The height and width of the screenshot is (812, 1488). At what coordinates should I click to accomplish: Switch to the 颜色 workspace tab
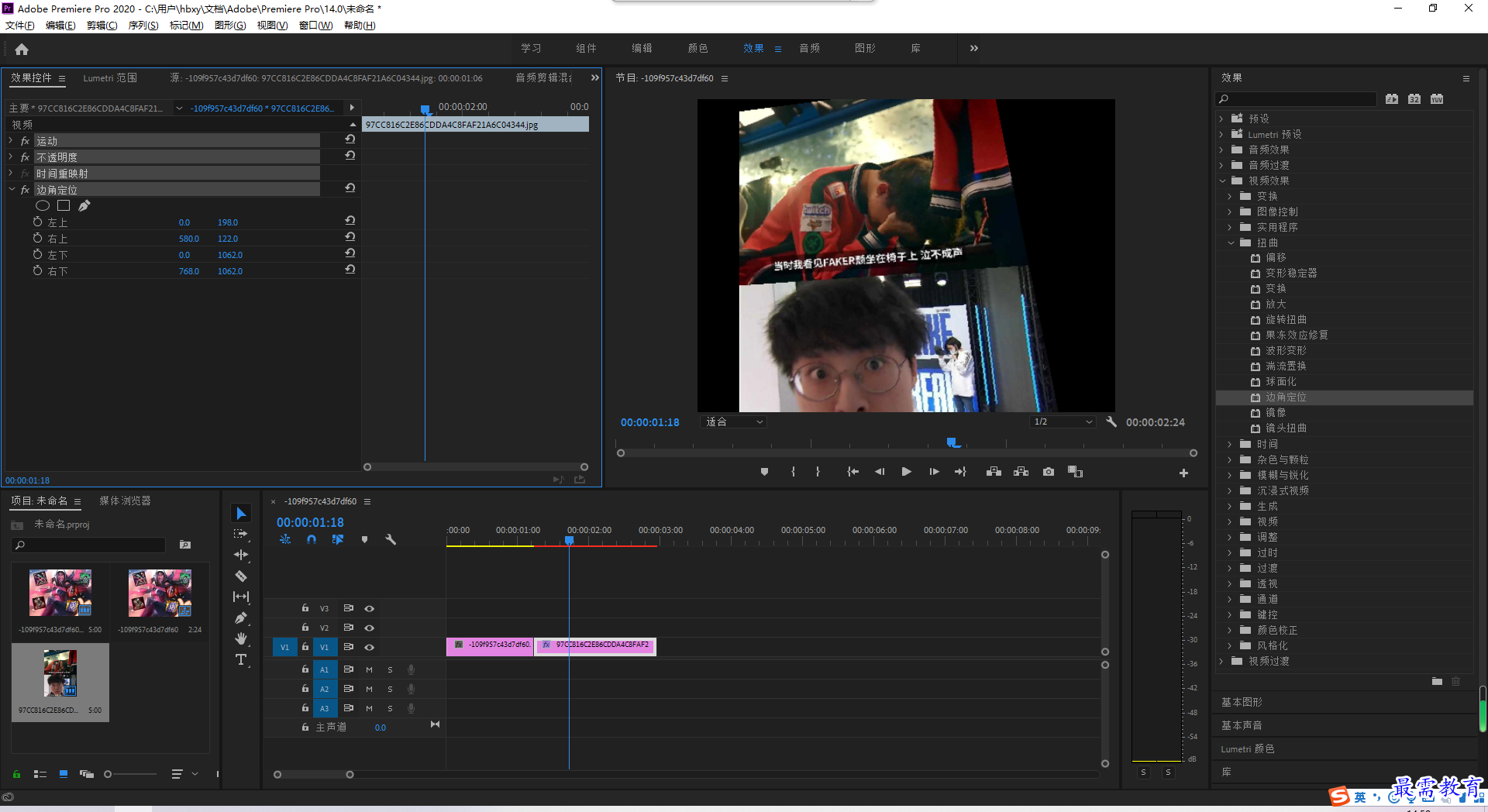coord(697,48)
